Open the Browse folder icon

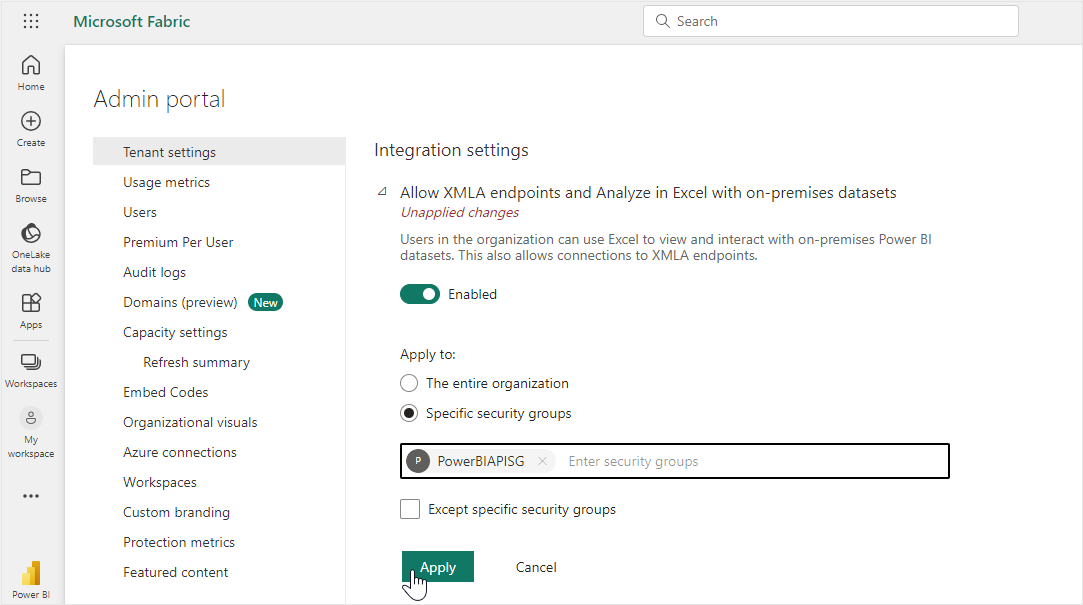[x=31, y=178]
